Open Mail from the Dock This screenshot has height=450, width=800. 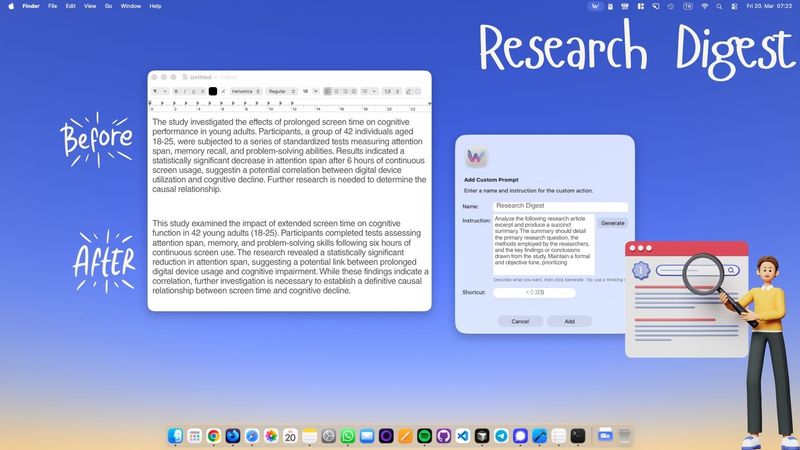(x=367, y=436)
